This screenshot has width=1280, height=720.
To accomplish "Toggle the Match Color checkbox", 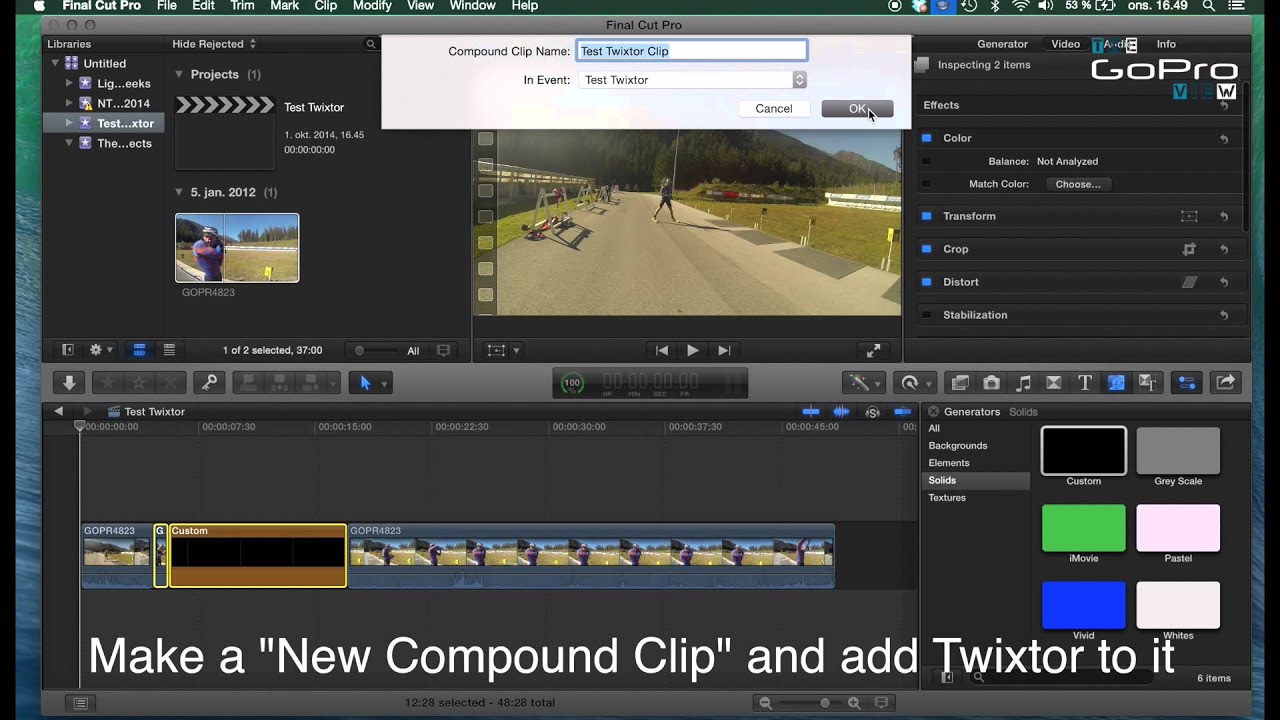I will (926, 184).
